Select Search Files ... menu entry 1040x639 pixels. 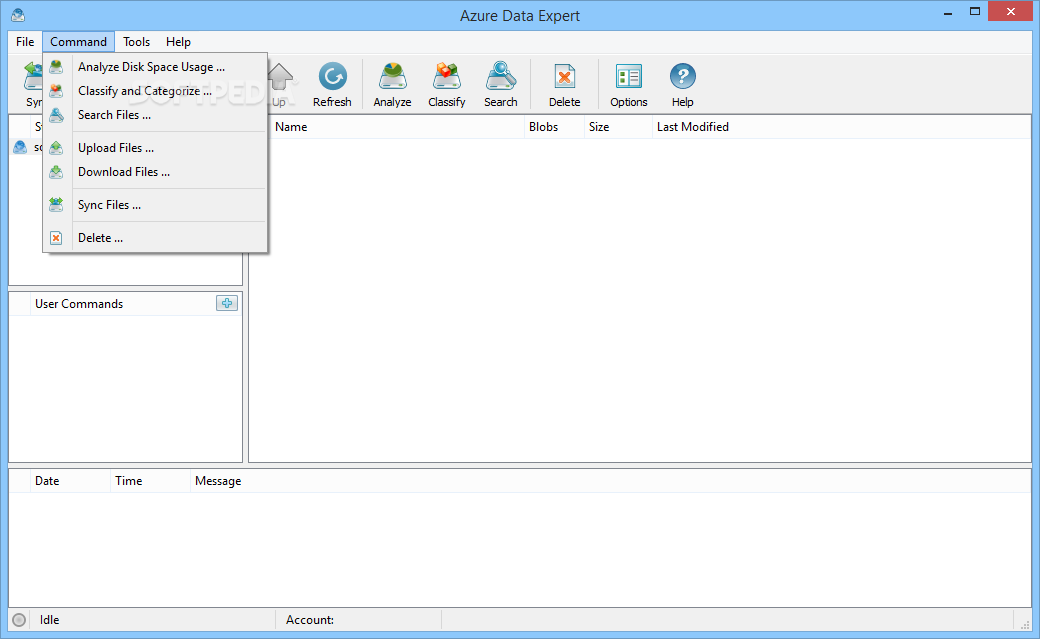(x=155, y=114)
